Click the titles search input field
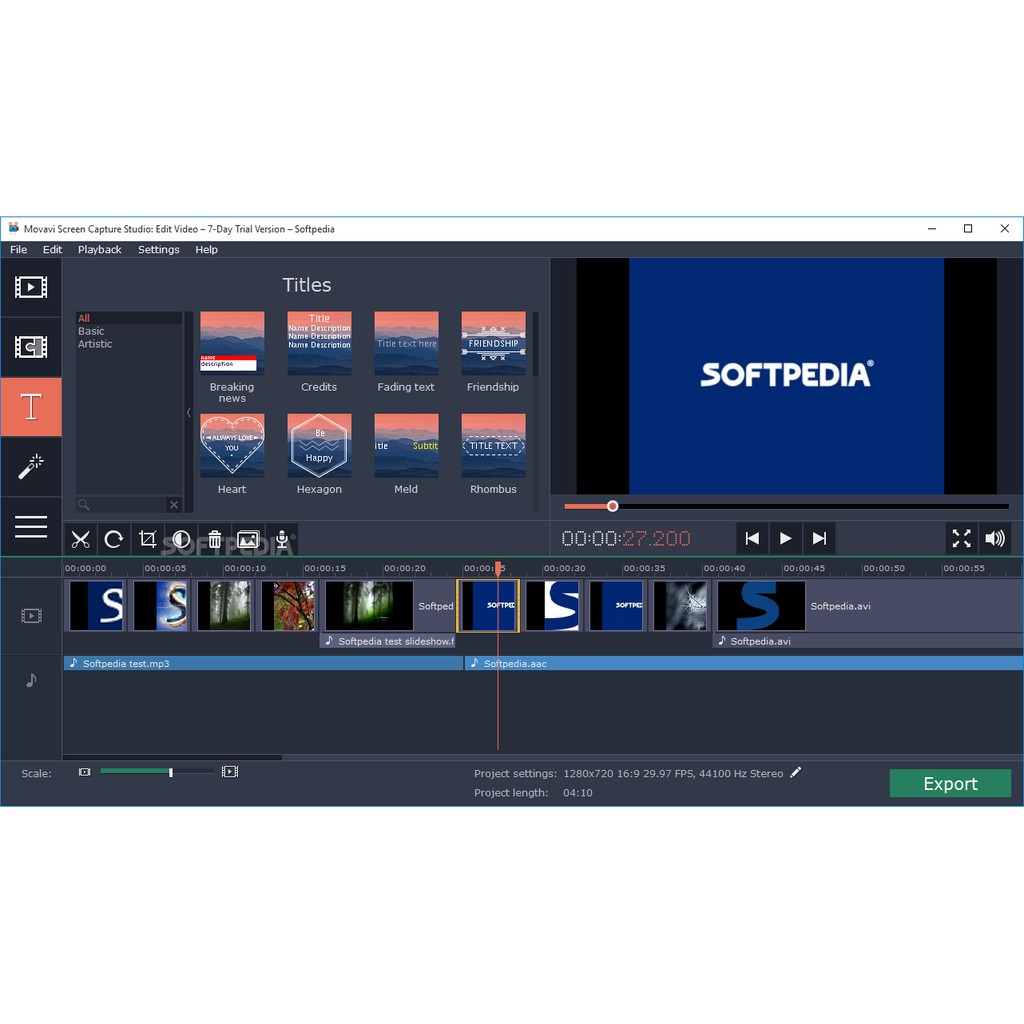1024x1024 pixels. tap(123, 504)
